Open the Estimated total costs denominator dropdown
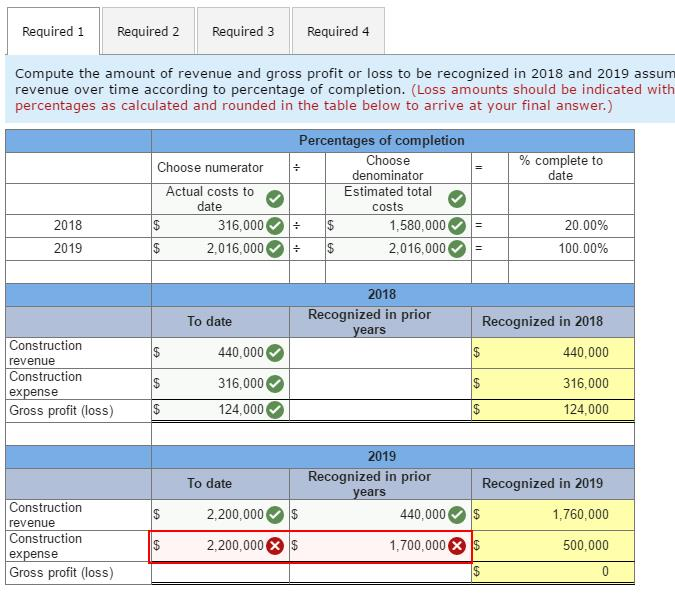675x596 pixels. 398,199
